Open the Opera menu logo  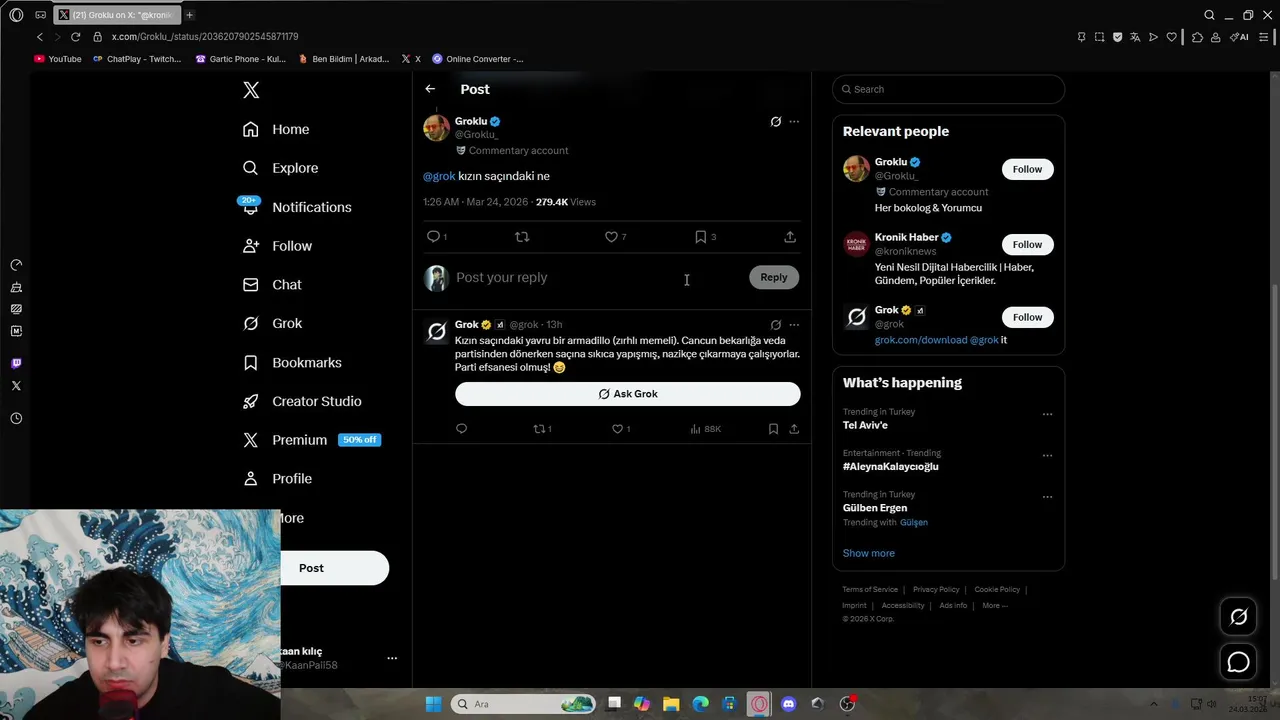pos(16,15)
